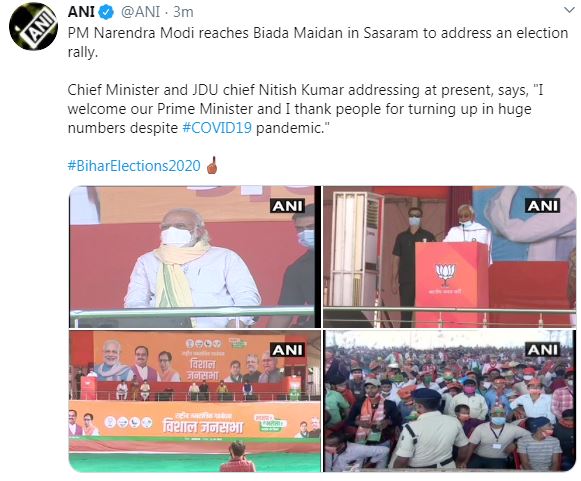
Task: Click the BJP lotus logo on the podium
Action: coord(445,275)
